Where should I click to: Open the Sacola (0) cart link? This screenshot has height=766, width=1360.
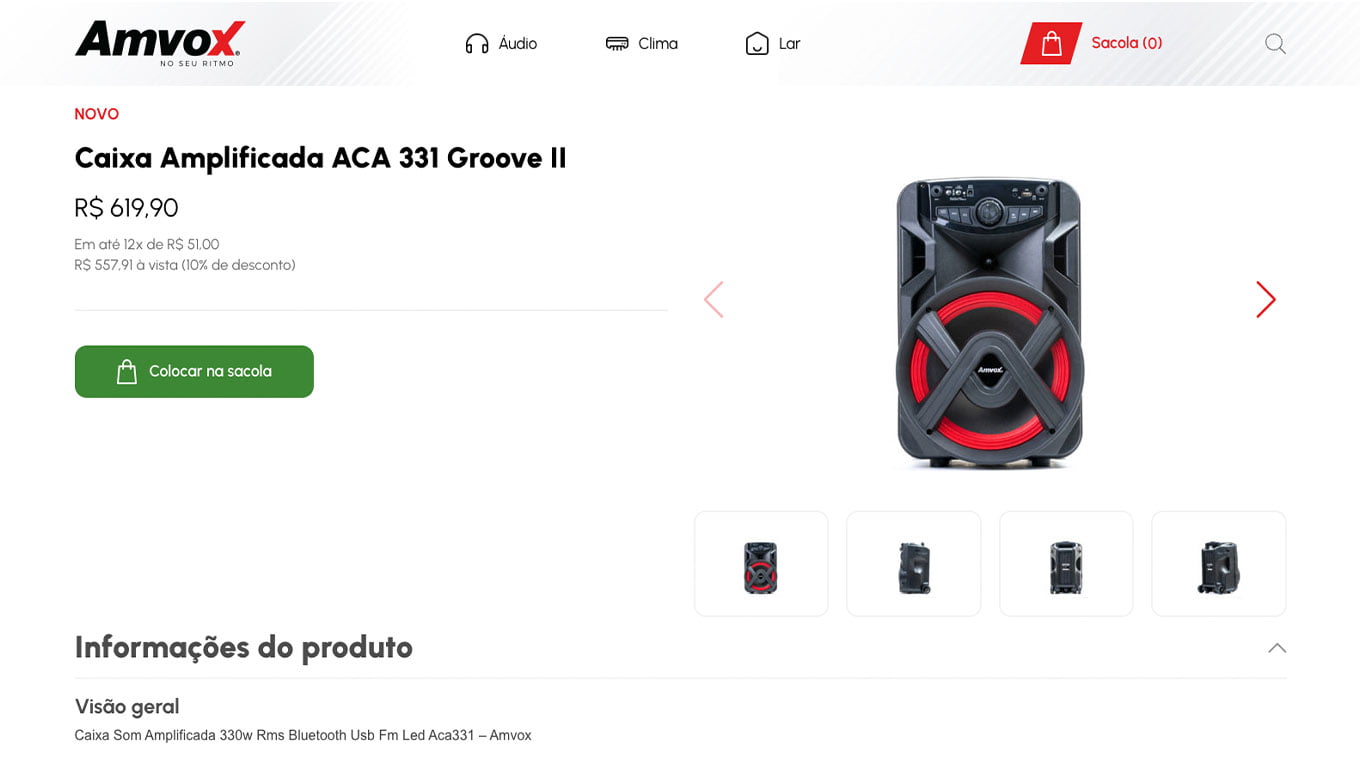(x=1127, y=43)
